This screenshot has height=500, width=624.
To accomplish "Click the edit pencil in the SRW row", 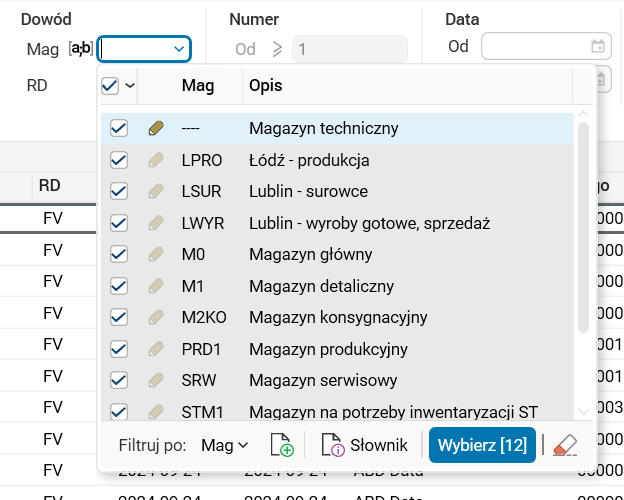I will pos(155,380).
